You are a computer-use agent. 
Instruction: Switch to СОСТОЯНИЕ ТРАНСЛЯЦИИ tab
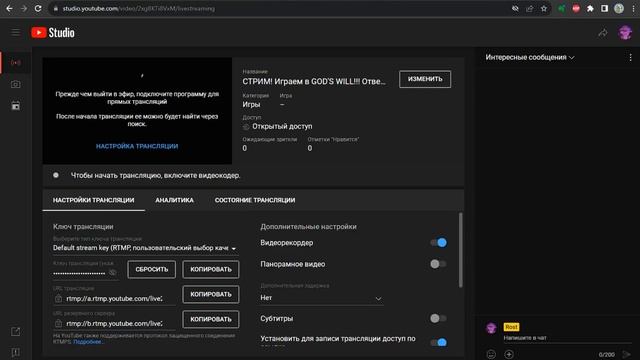coord(255,200)
